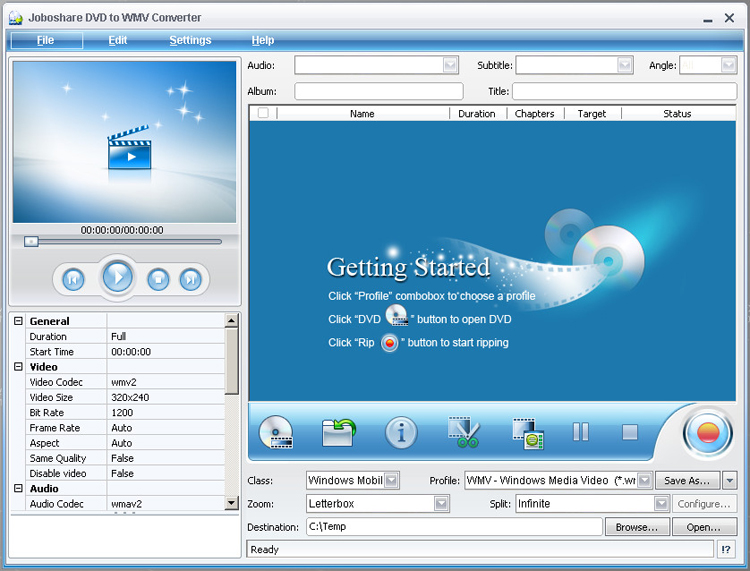Open the Class dropdown list
Viewport: 750px width, 571px height.
(x=391, y=481)
